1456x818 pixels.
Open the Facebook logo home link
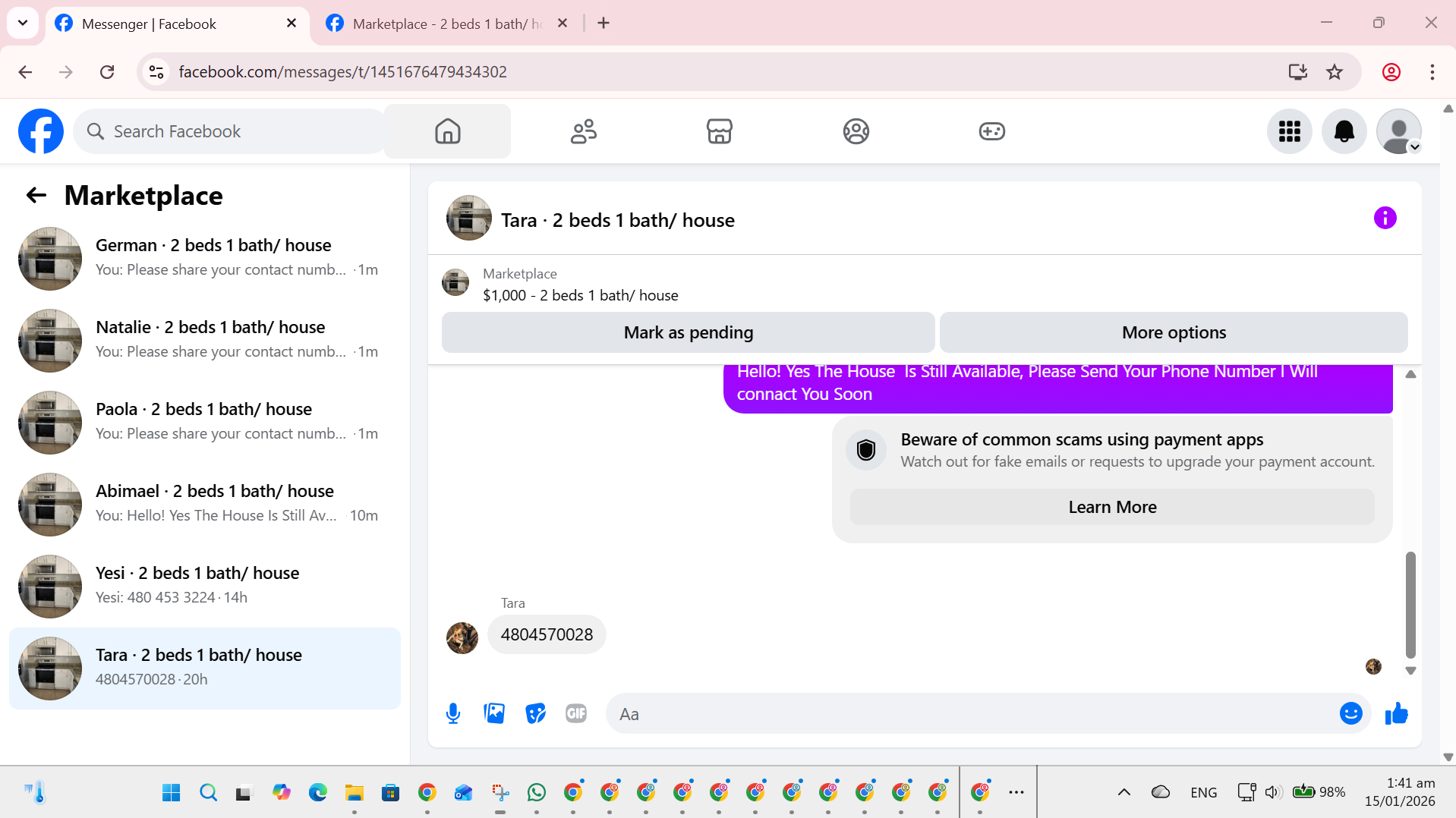[41, 131]
